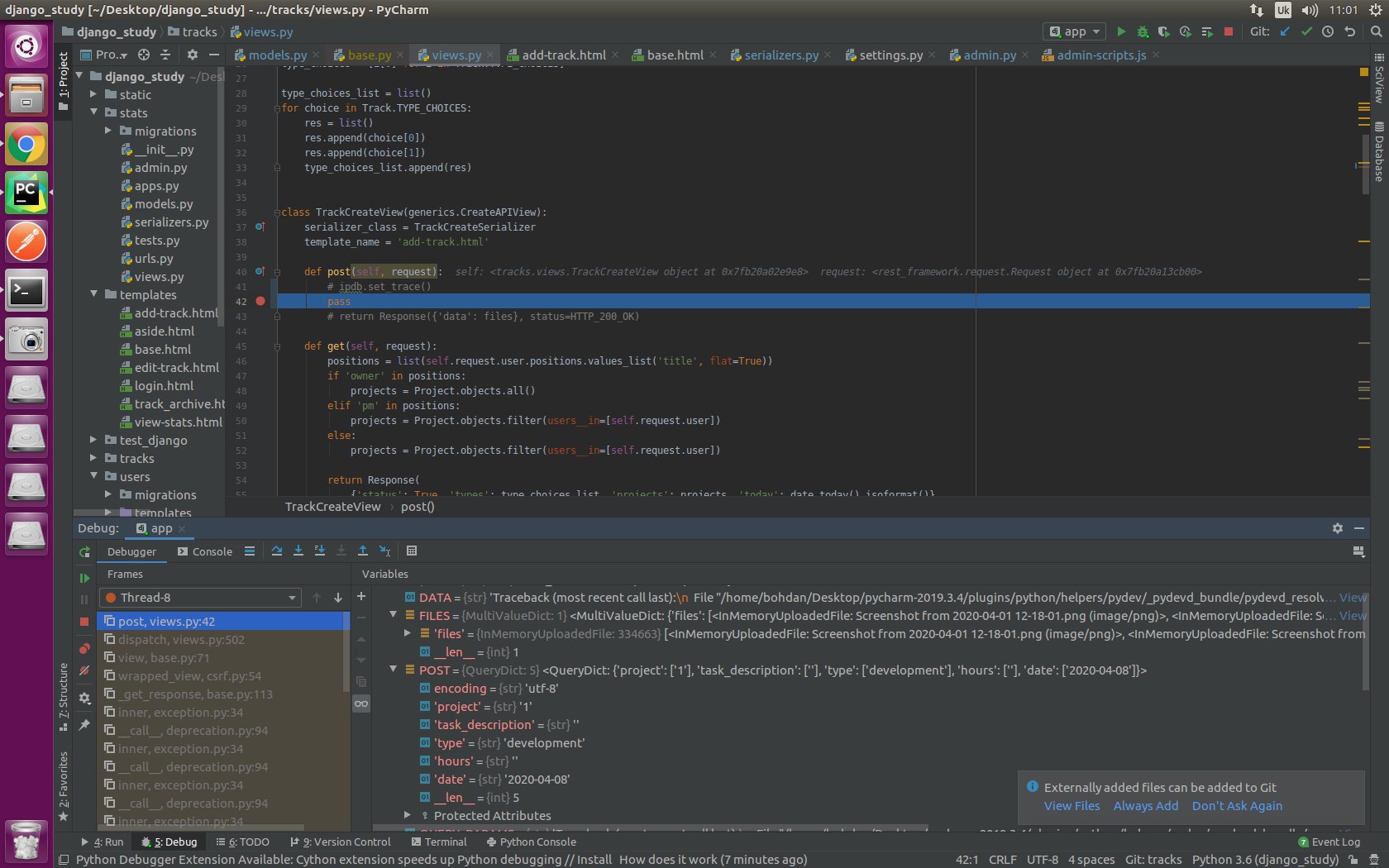Expand Protected Attributes node

coord(408,815)
